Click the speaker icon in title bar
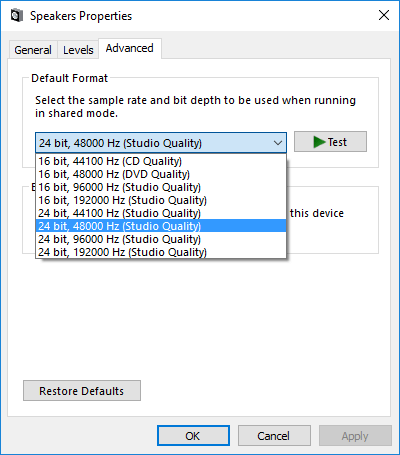This screenshot has height=455, width=400. pos(16,16)
